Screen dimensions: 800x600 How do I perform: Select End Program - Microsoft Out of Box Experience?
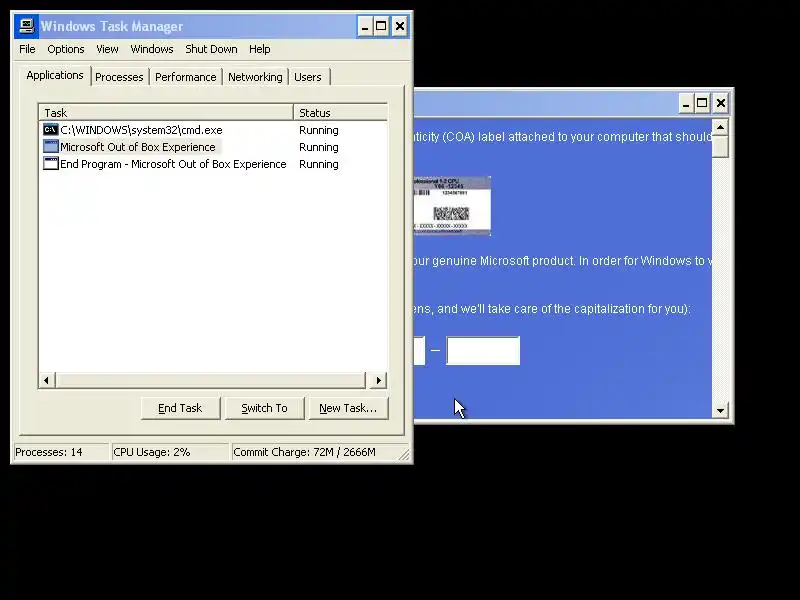173,164
